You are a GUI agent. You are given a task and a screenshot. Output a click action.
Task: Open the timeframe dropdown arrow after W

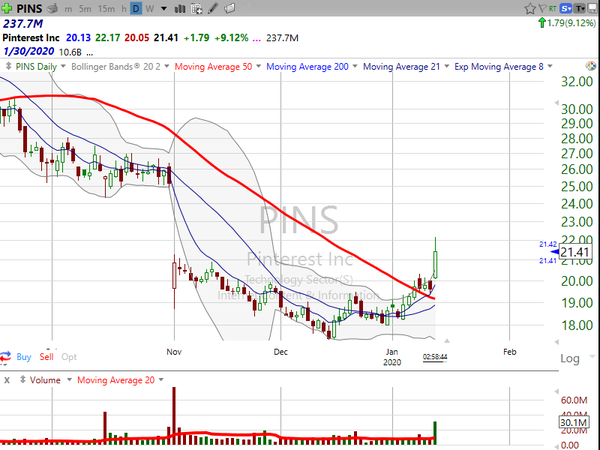click(x=164, y=8)
